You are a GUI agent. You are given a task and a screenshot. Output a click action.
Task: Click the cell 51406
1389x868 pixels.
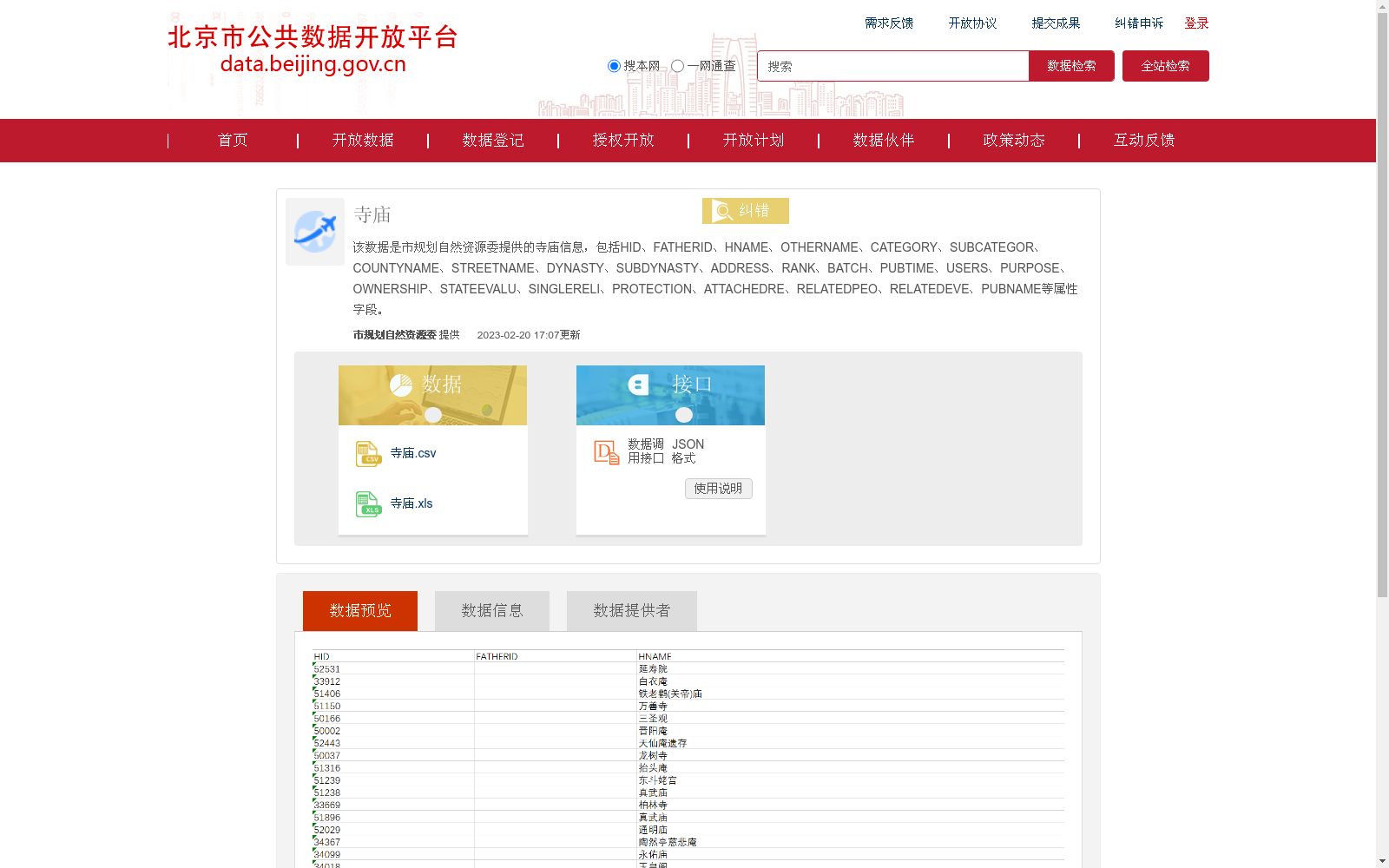tap(327, 694)
